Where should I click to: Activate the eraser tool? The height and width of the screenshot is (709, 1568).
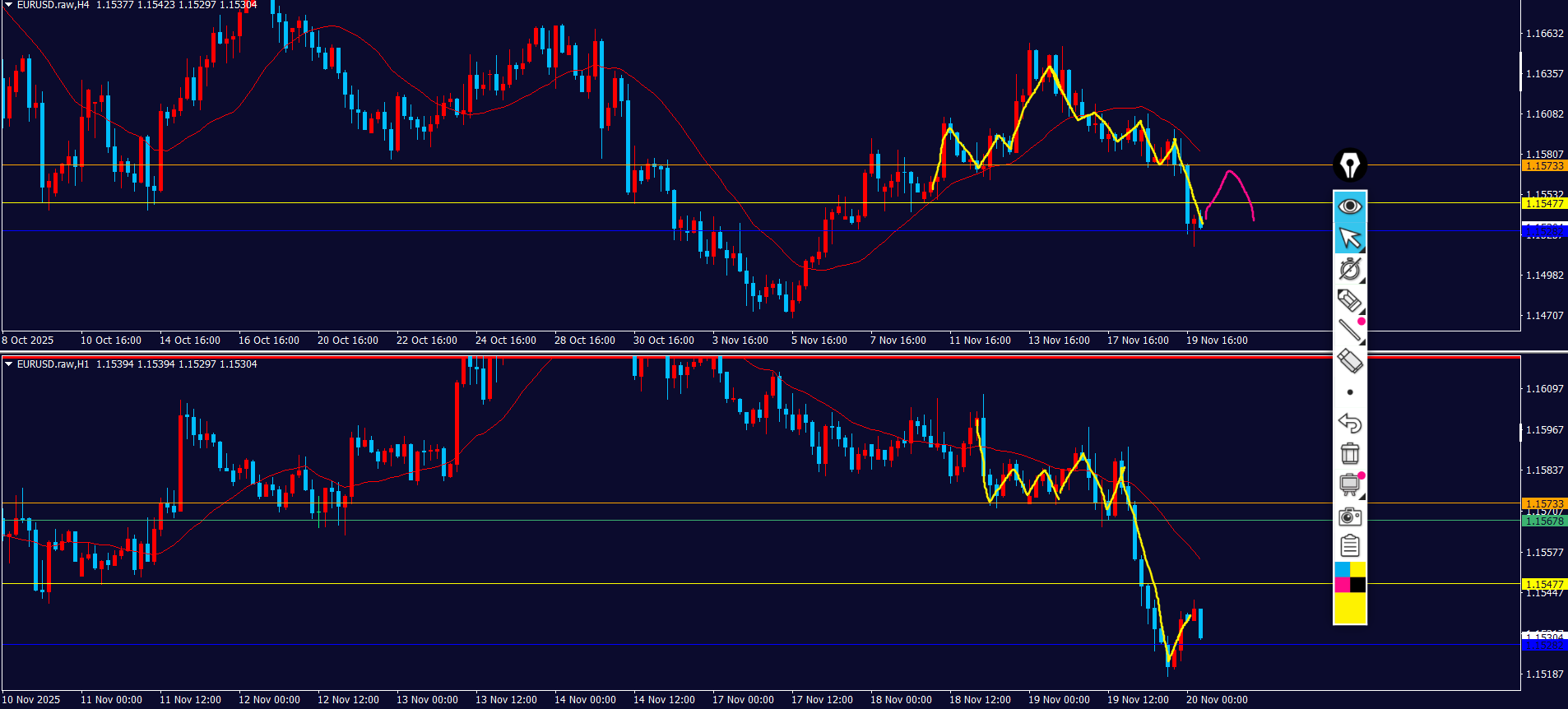pyautogui.click(x=1349, y=361)
